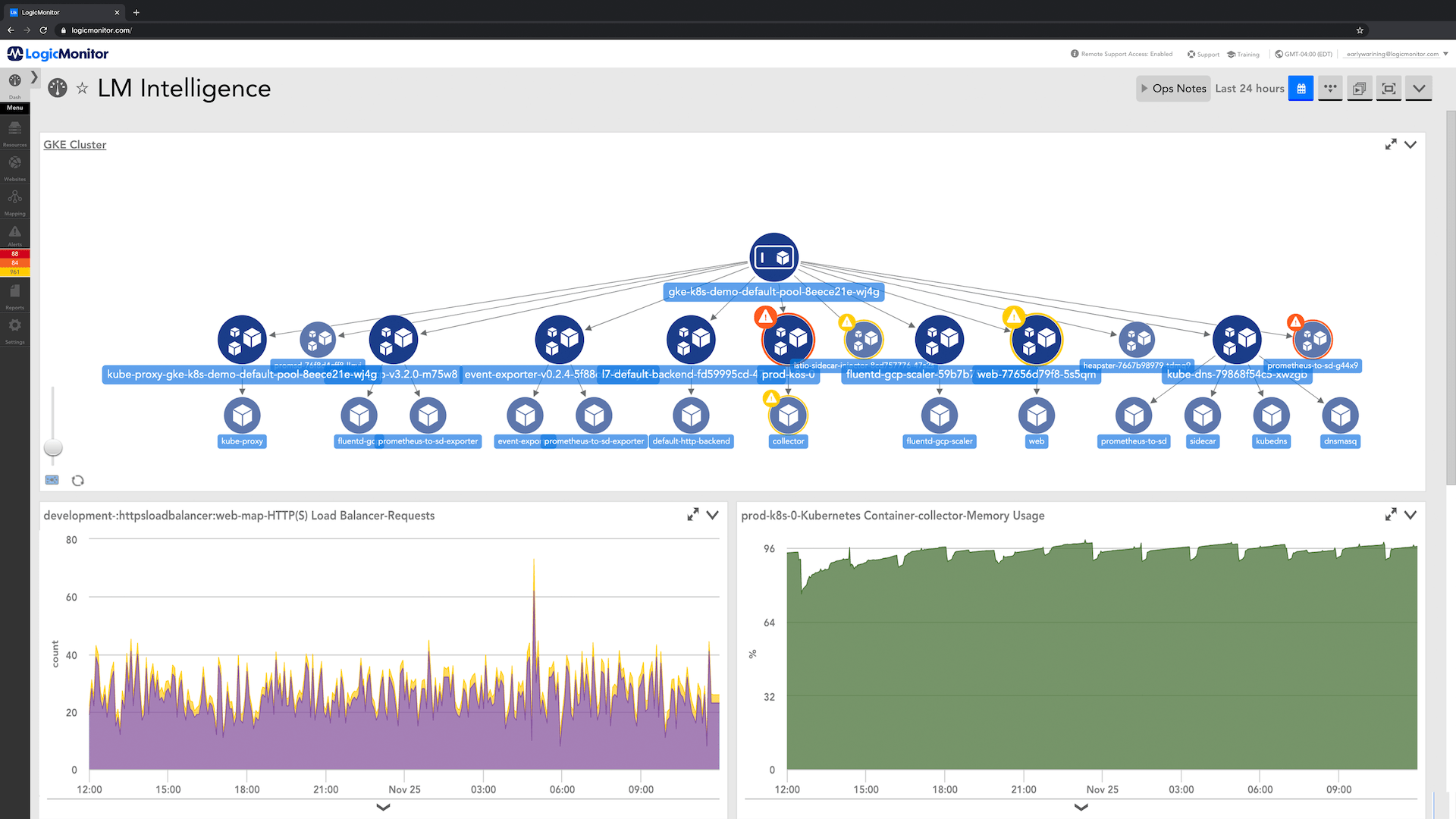
Task: Expand the Memory Usage widget options chevron
Action: tap(1410, 514)
